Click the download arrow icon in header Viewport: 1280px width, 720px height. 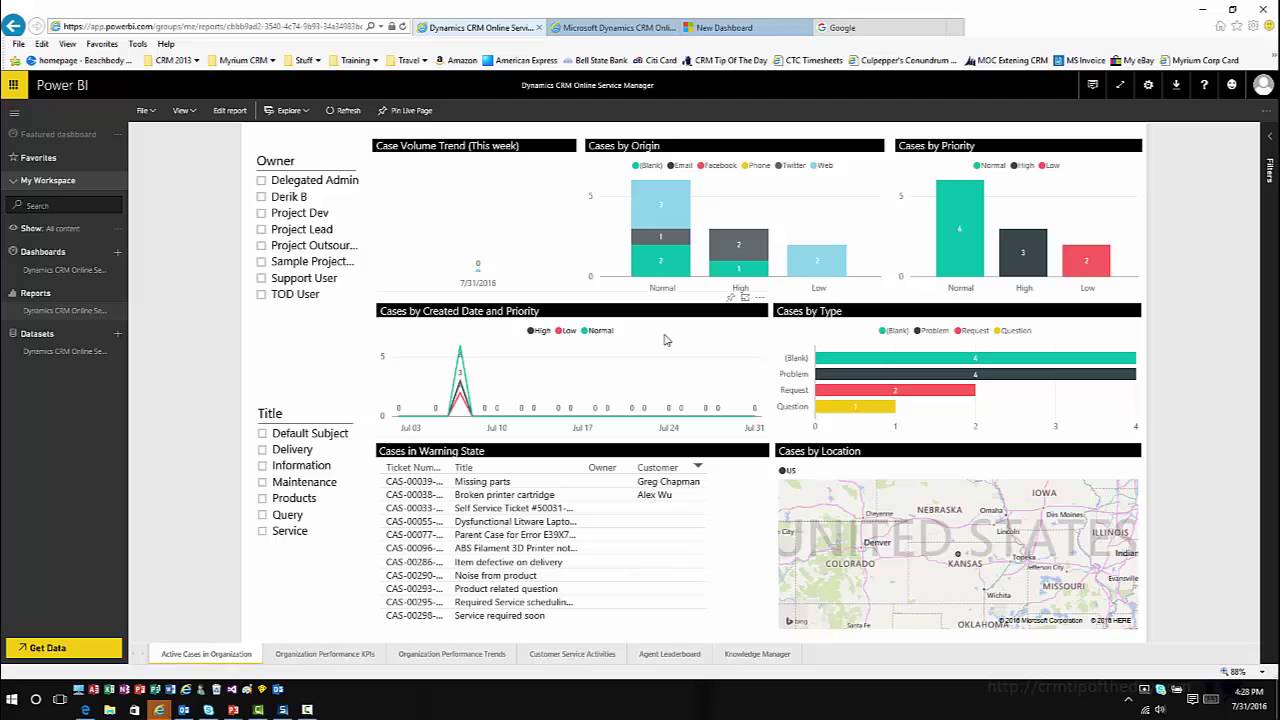click(x=1176, y=85)
